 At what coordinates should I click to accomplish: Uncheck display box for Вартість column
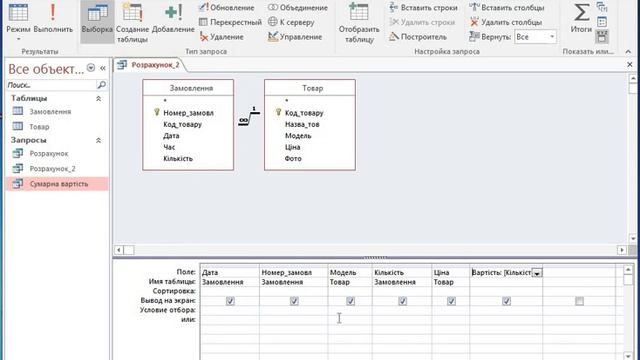point(507,301)
